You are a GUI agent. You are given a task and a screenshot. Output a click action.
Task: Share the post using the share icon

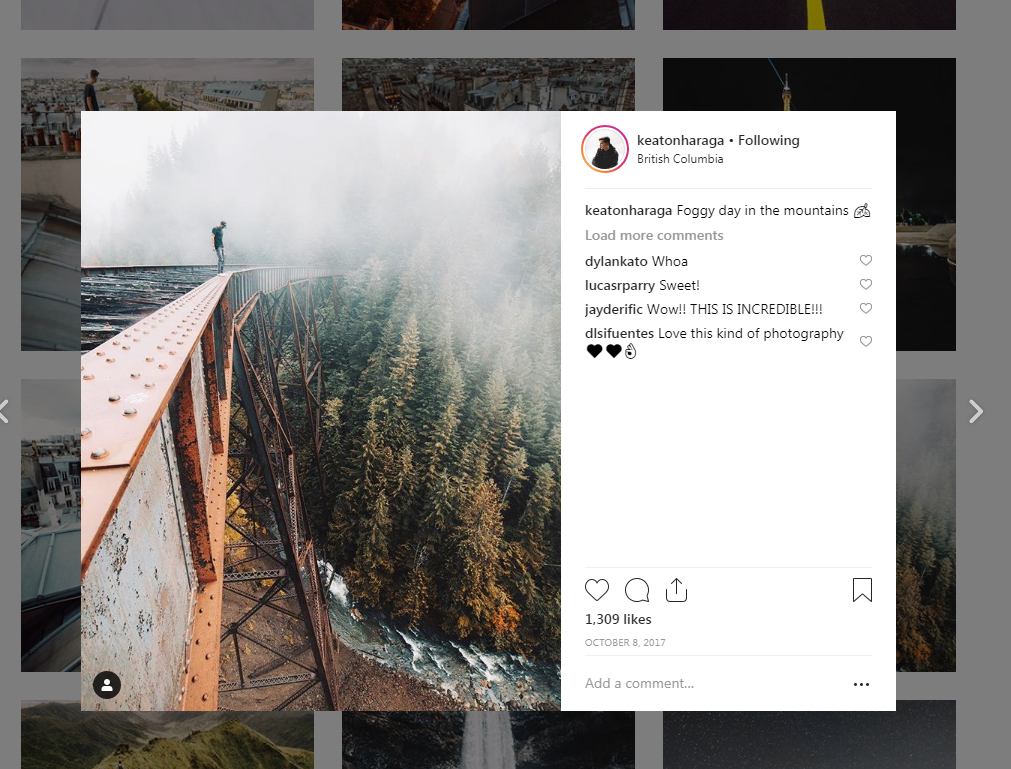[676, 590]
